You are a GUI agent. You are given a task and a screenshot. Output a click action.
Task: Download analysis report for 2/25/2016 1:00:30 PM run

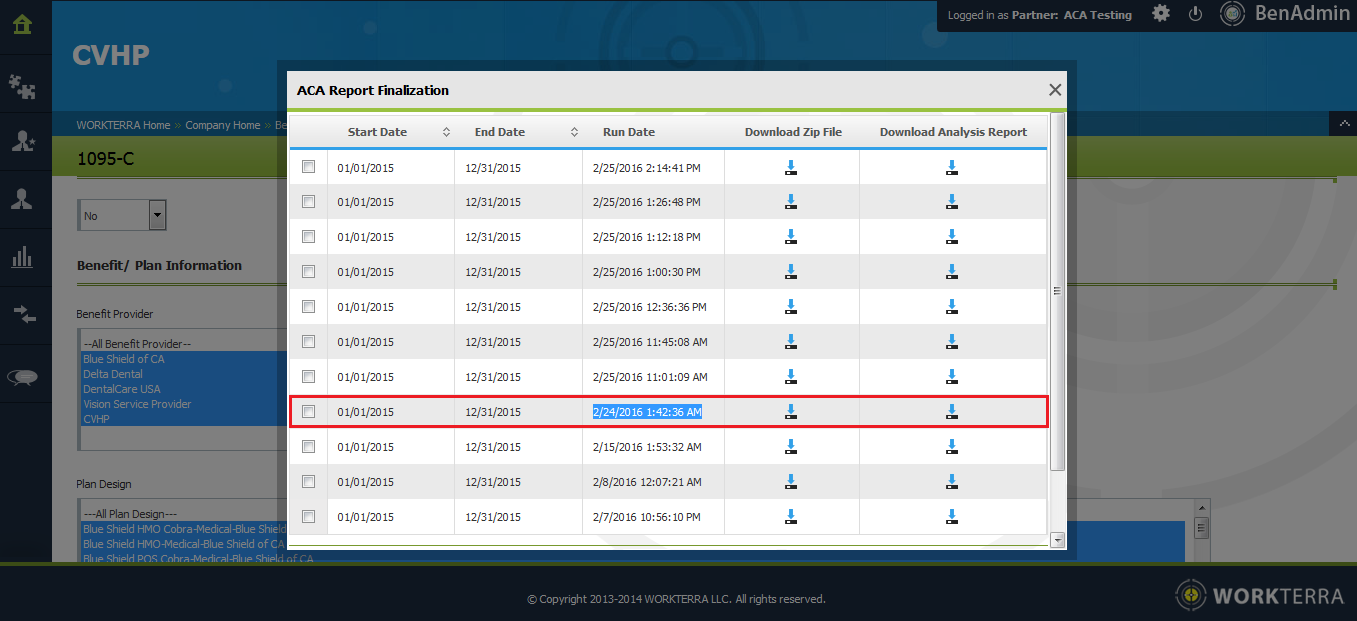click(952, 272)
